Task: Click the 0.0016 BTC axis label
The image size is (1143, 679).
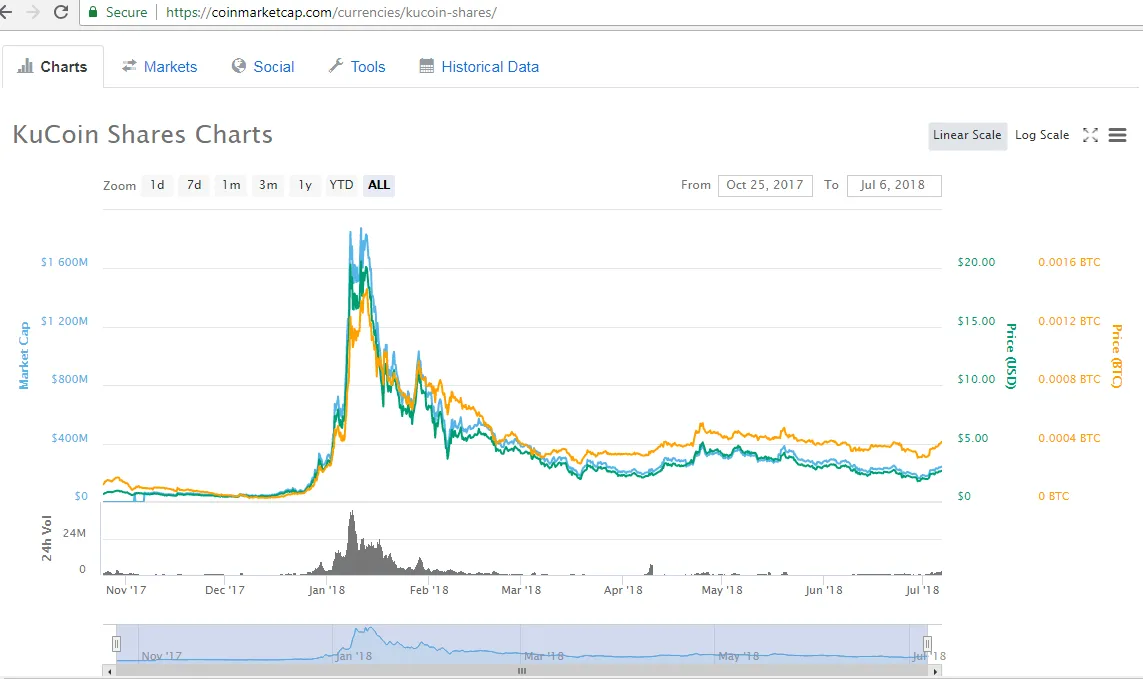Action: tap(1069, 263)
